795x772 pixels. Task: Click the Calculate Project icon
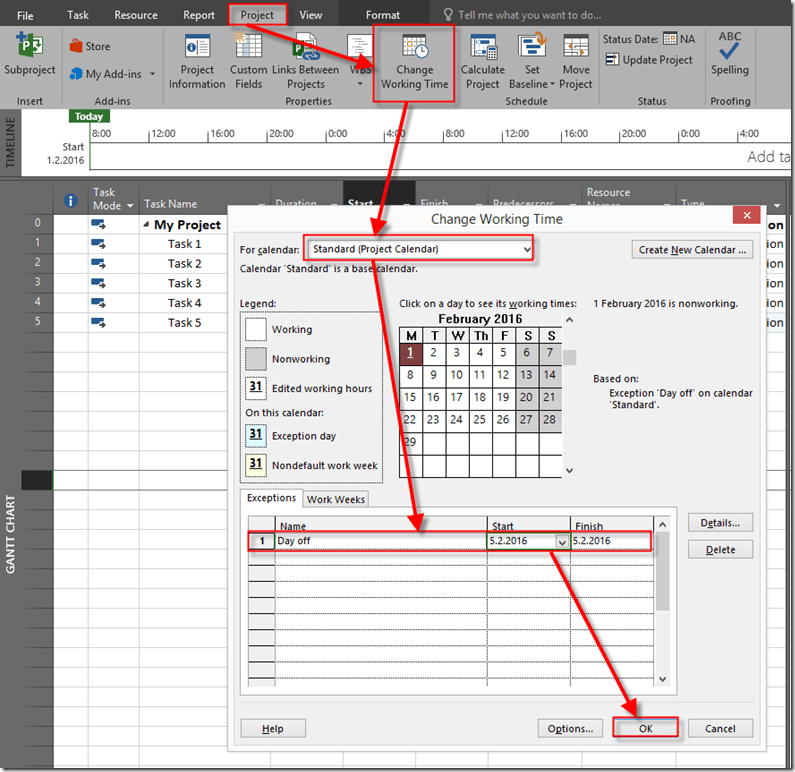[482, 62]
